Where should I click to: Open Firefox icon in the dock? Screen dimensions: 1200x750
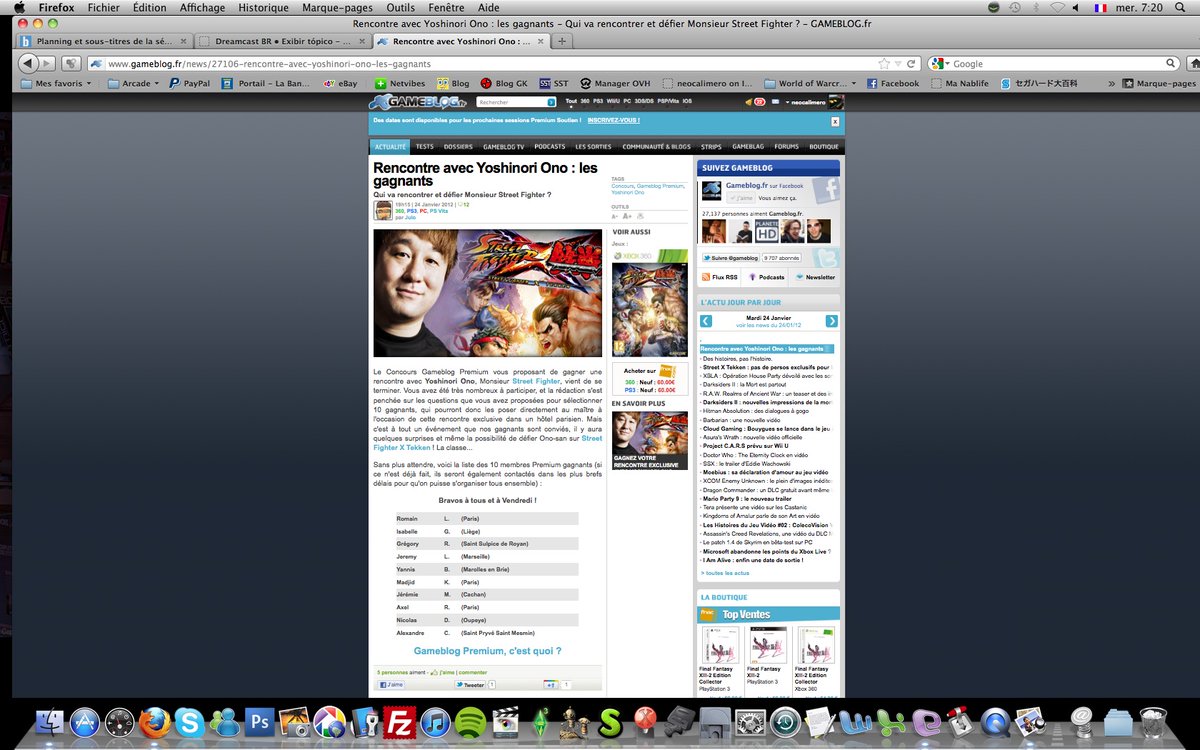tap(154, 722)
